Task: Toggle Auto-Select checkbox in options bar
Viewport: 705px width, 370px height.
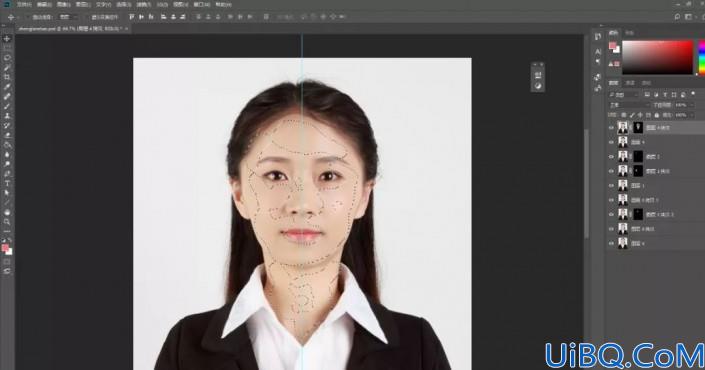Action: (x=28, y=17)
